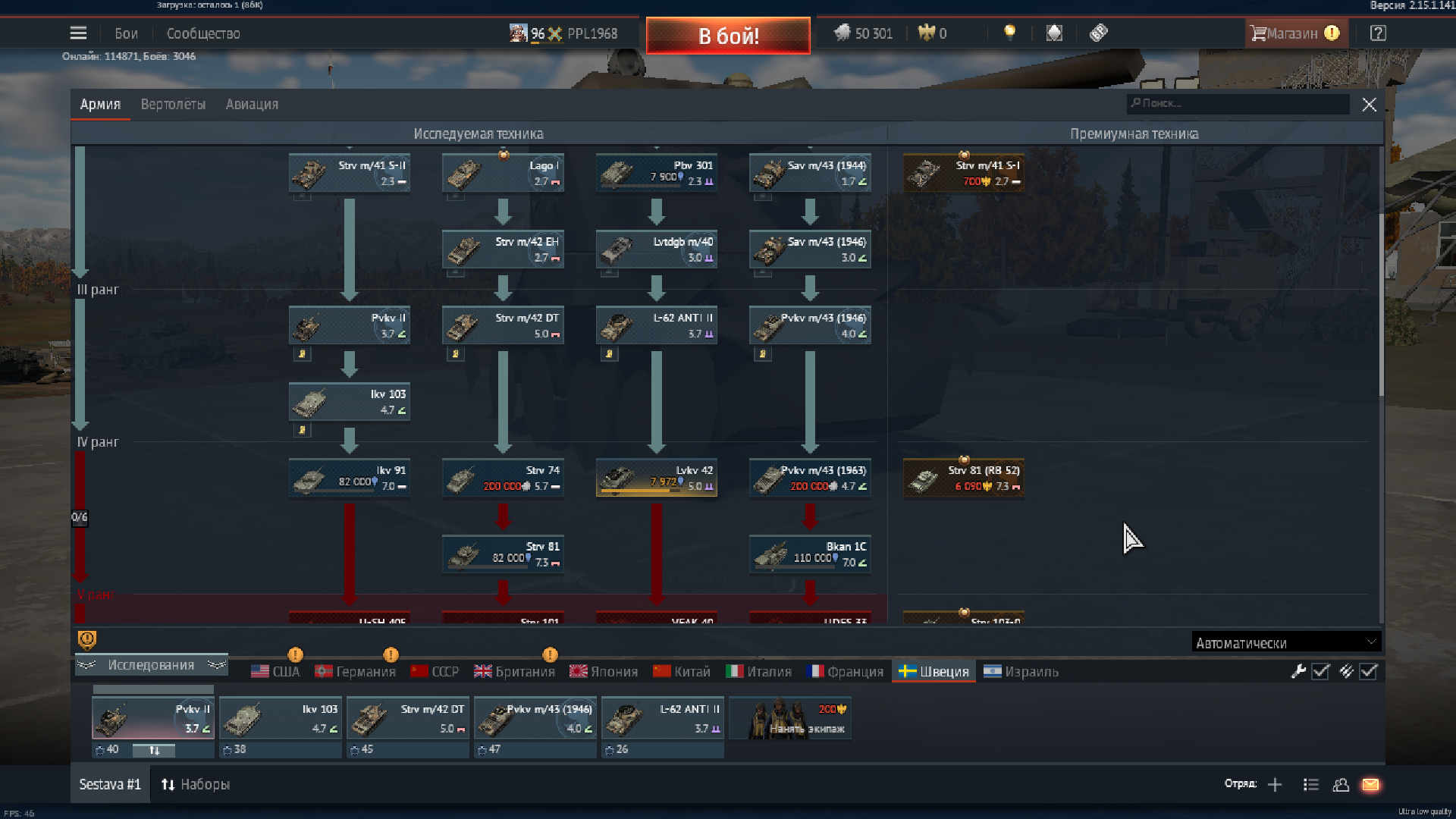This screenshot has height=819, width=1456.
Task: Click the red В бой! button
Action: tap(728, 36)
